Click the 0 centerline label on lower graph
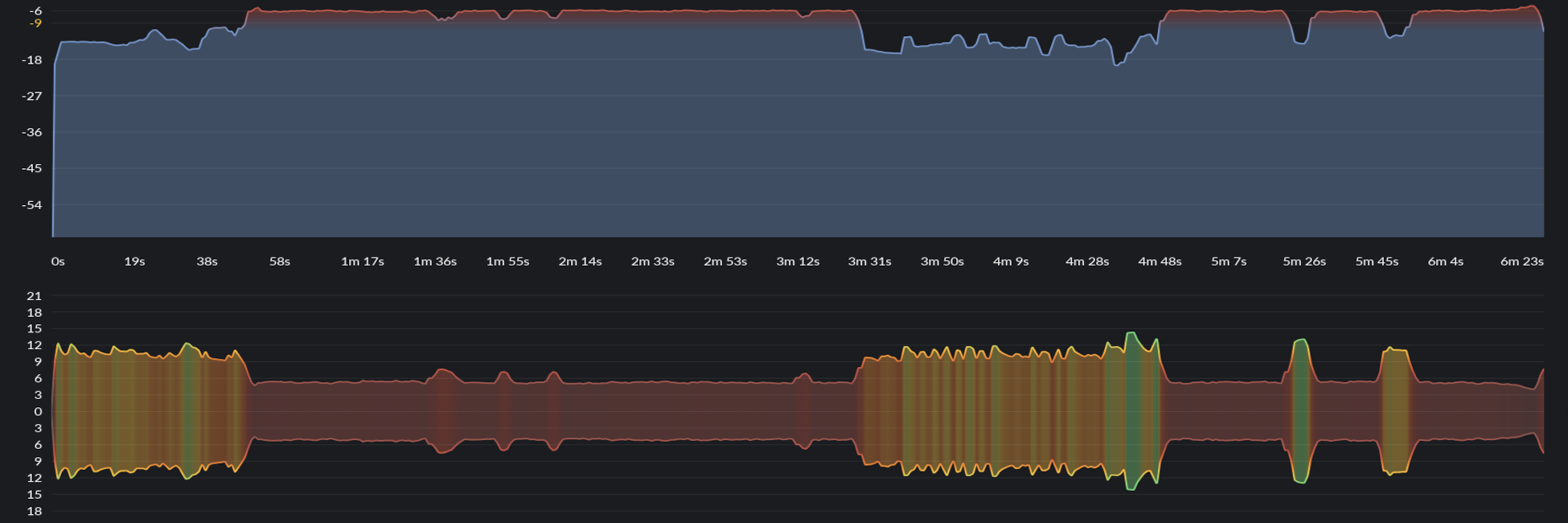 click(38, 411)
